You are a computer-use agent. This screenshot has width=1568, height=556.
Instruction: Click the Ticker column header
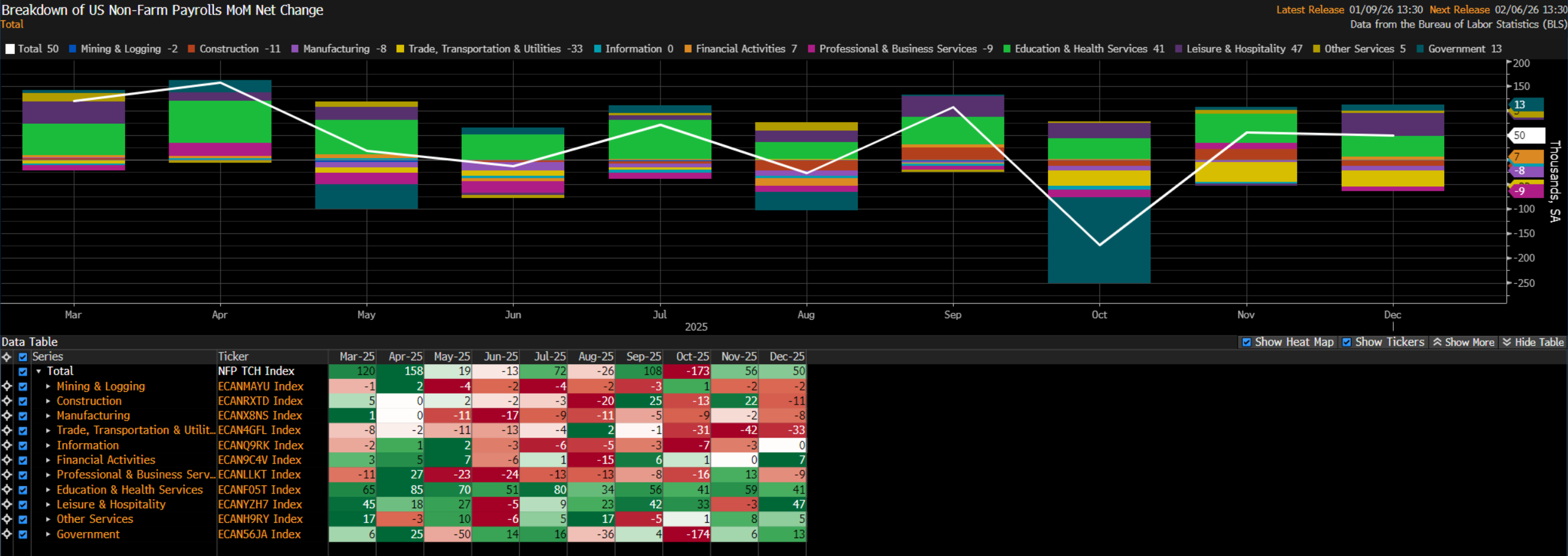[x=234, y=357]
